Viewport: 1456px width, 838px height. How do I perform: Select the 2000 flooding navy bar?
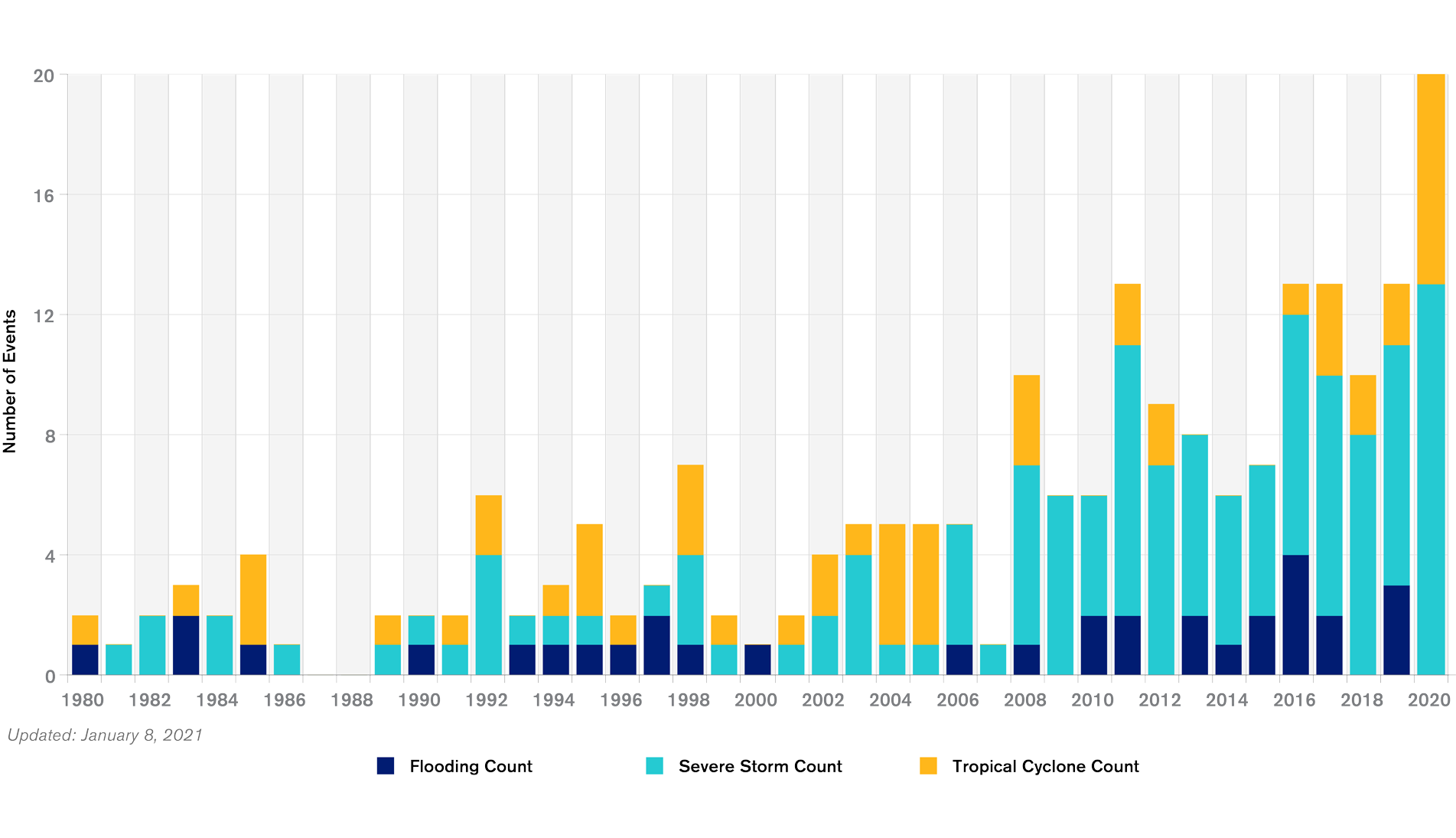pos(757,660)
